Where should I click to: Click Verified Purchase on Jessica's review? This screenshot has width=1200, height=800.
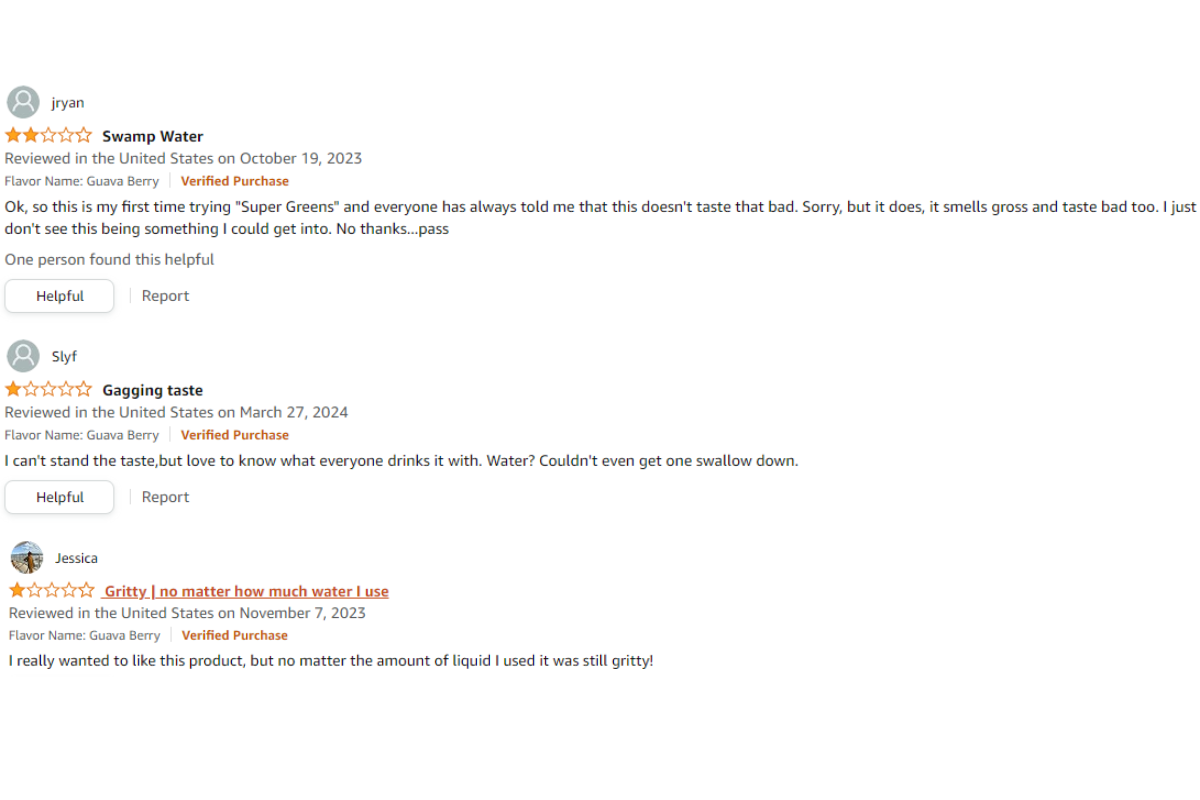pos(234,635)
